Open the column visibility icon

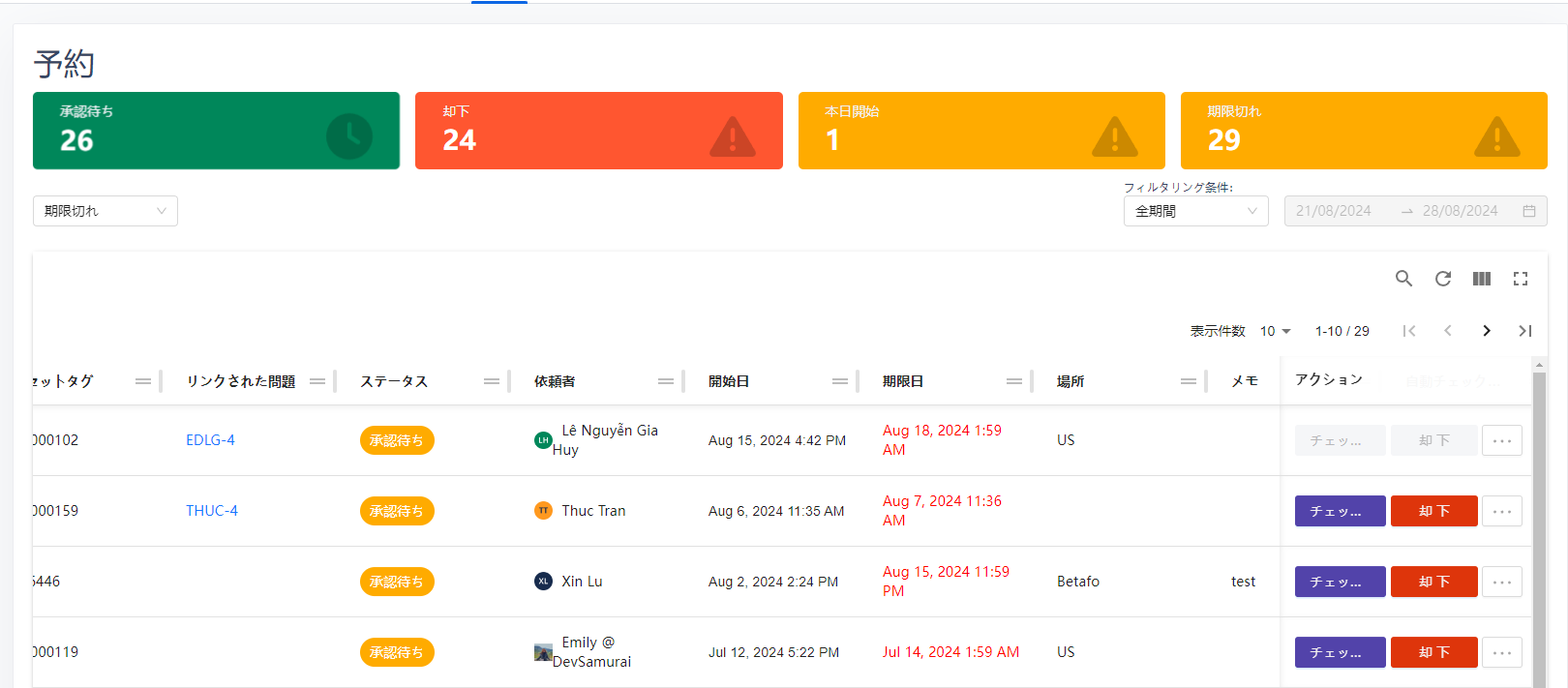[1482, 279]
